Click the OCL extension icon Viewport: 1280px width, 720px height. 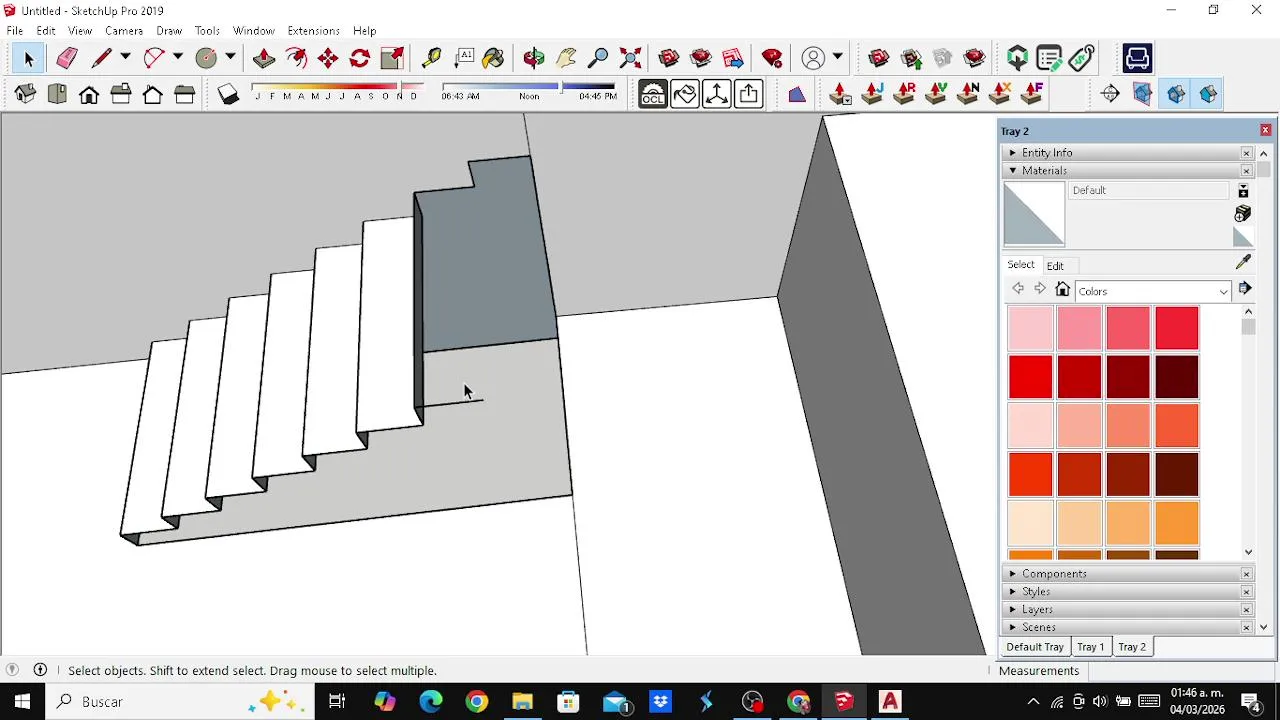click(x=653, y=94)
